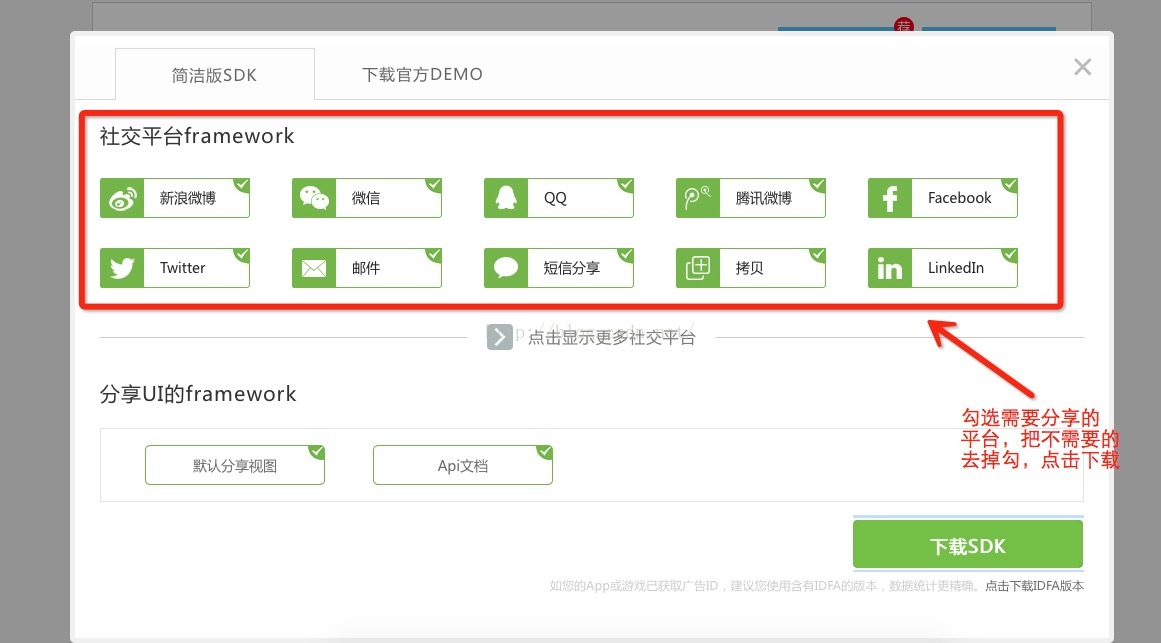Click the Twitter label text

(x=182, y=267)
